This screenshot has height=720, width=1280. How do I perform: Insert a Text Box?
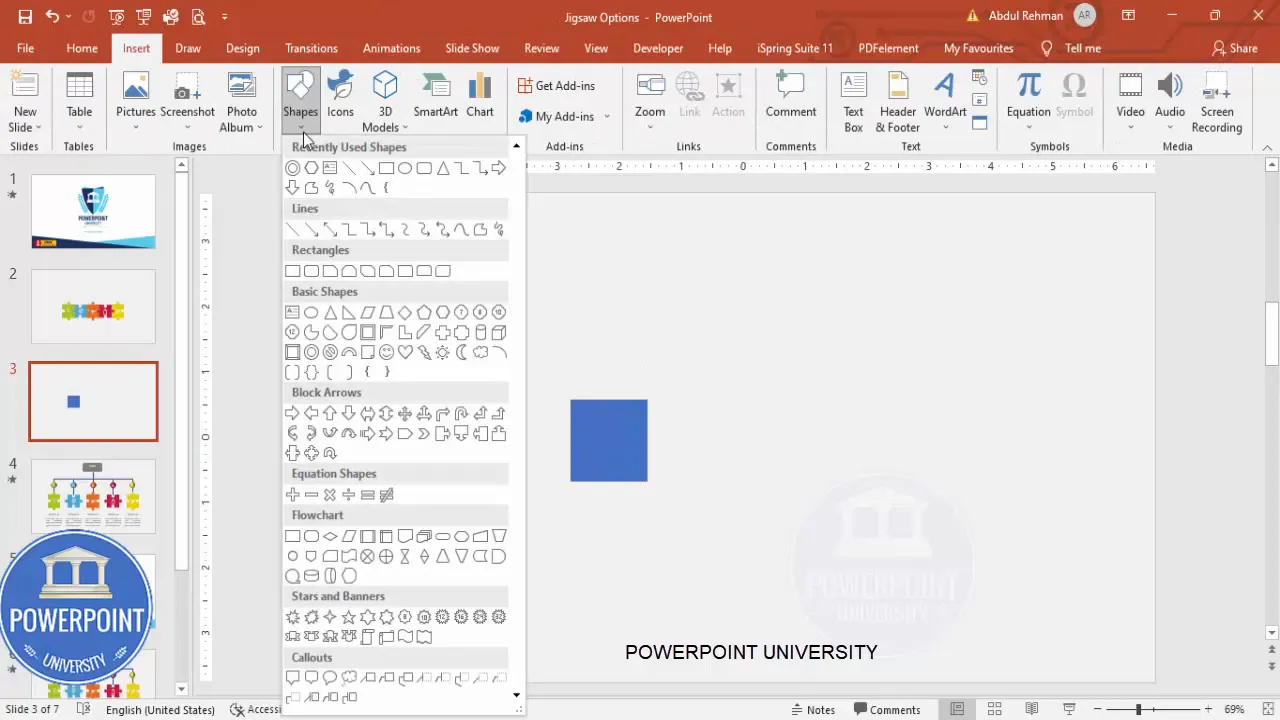pos(853,102)
